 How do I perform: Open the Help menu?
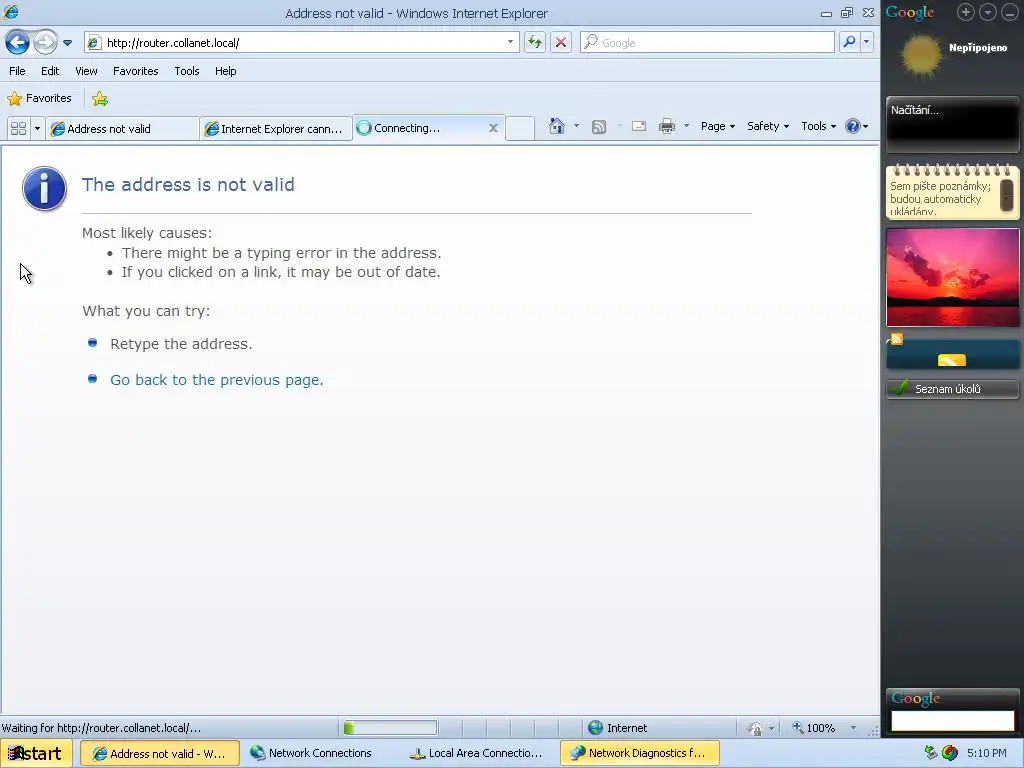(225, 71)
